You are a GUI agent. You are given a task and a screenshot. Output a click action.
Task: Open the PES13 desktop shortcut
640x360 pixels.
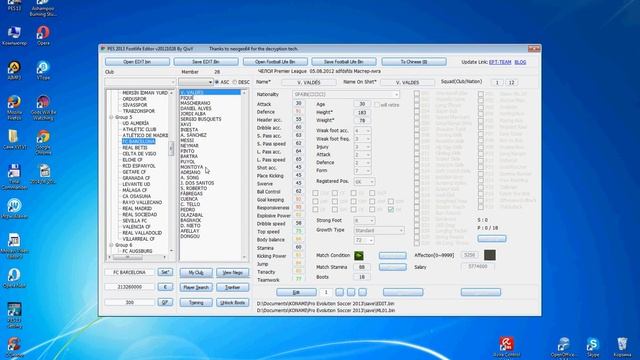point(14,4)
